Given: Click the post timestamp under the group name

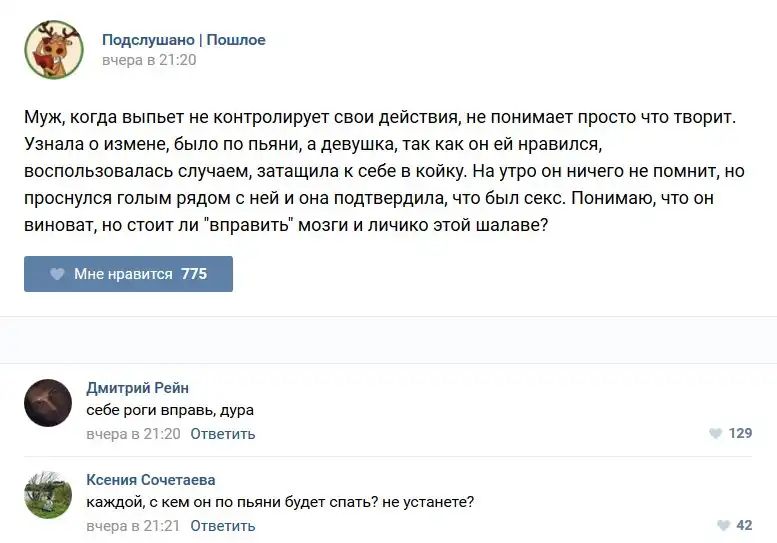Looking at the screenshot, I should [x=149, y=60].
